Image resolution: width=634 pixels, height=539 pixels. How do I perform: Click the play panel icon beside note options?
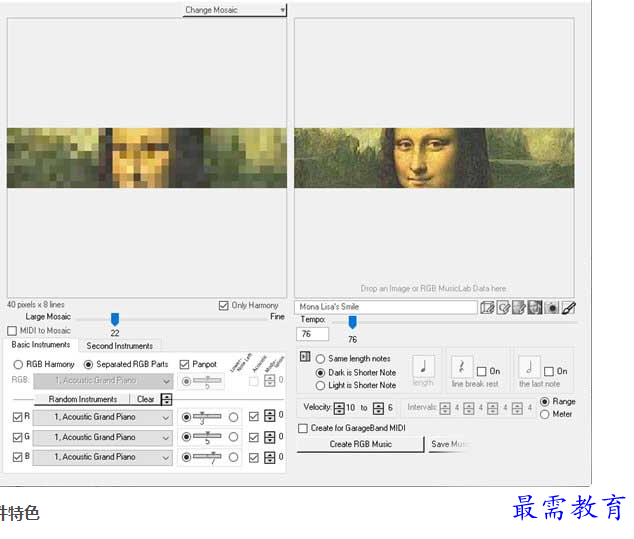305,357
